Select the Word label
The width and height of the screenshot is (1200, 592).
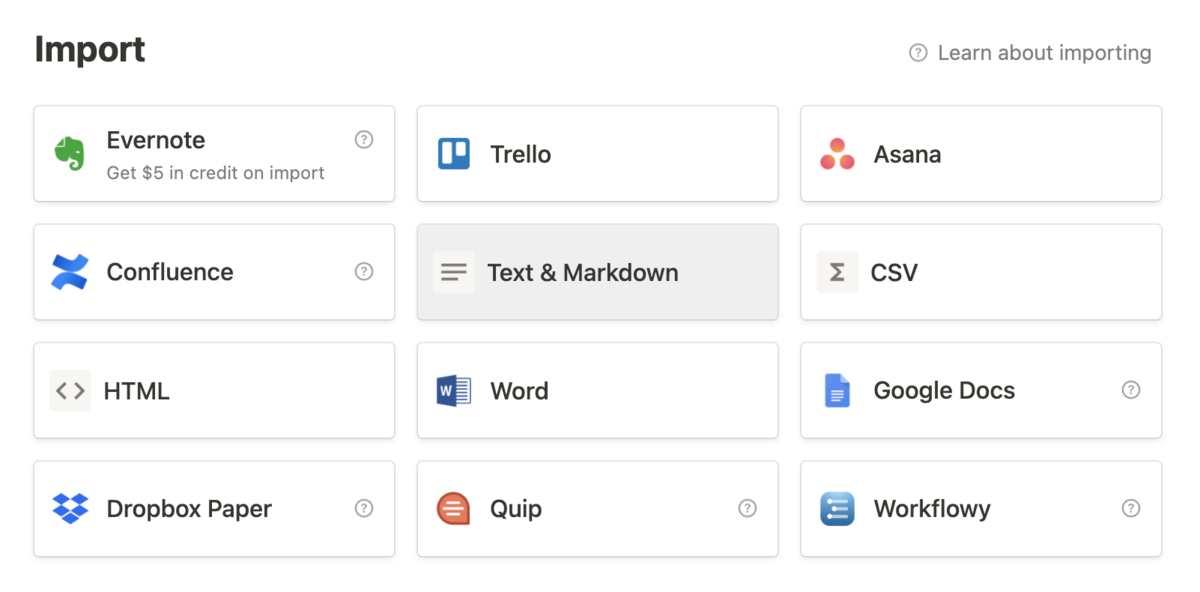pyautogui.click(x=519, y=391)
